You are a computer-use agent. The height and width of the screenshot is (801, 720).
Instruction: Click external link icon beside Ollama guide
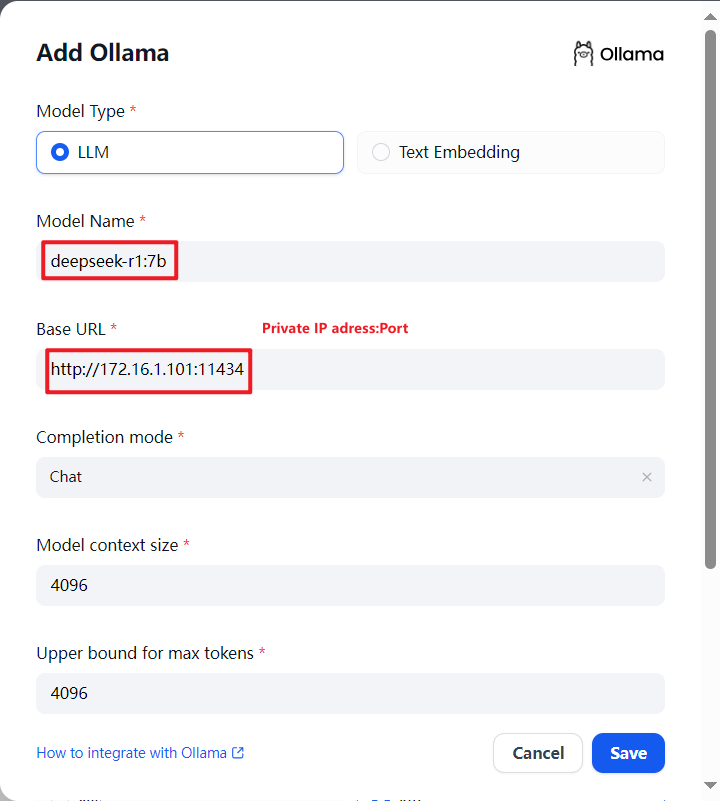tap(238, 752)
